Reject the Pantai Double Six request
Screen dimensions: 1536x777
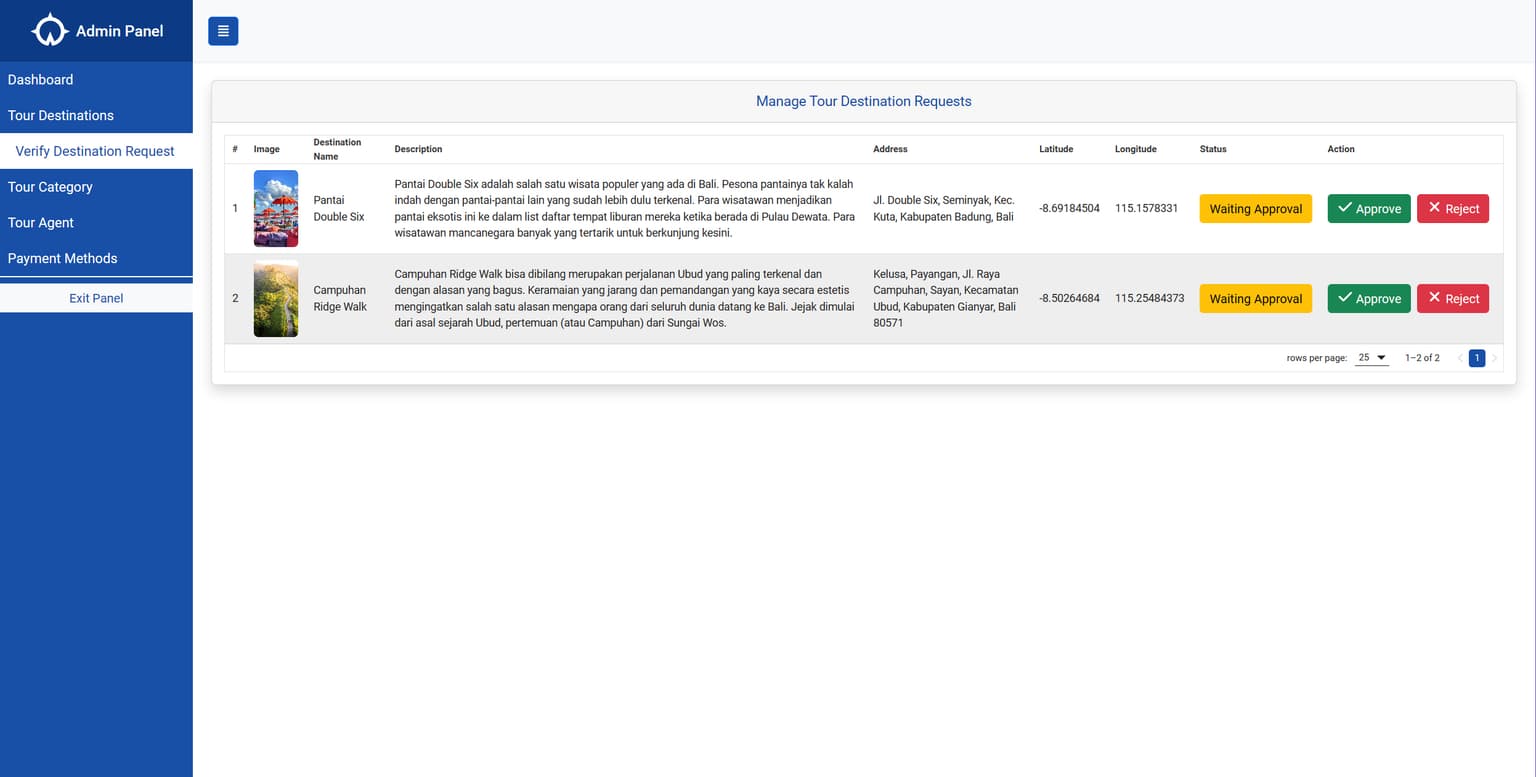[1452, 209]
